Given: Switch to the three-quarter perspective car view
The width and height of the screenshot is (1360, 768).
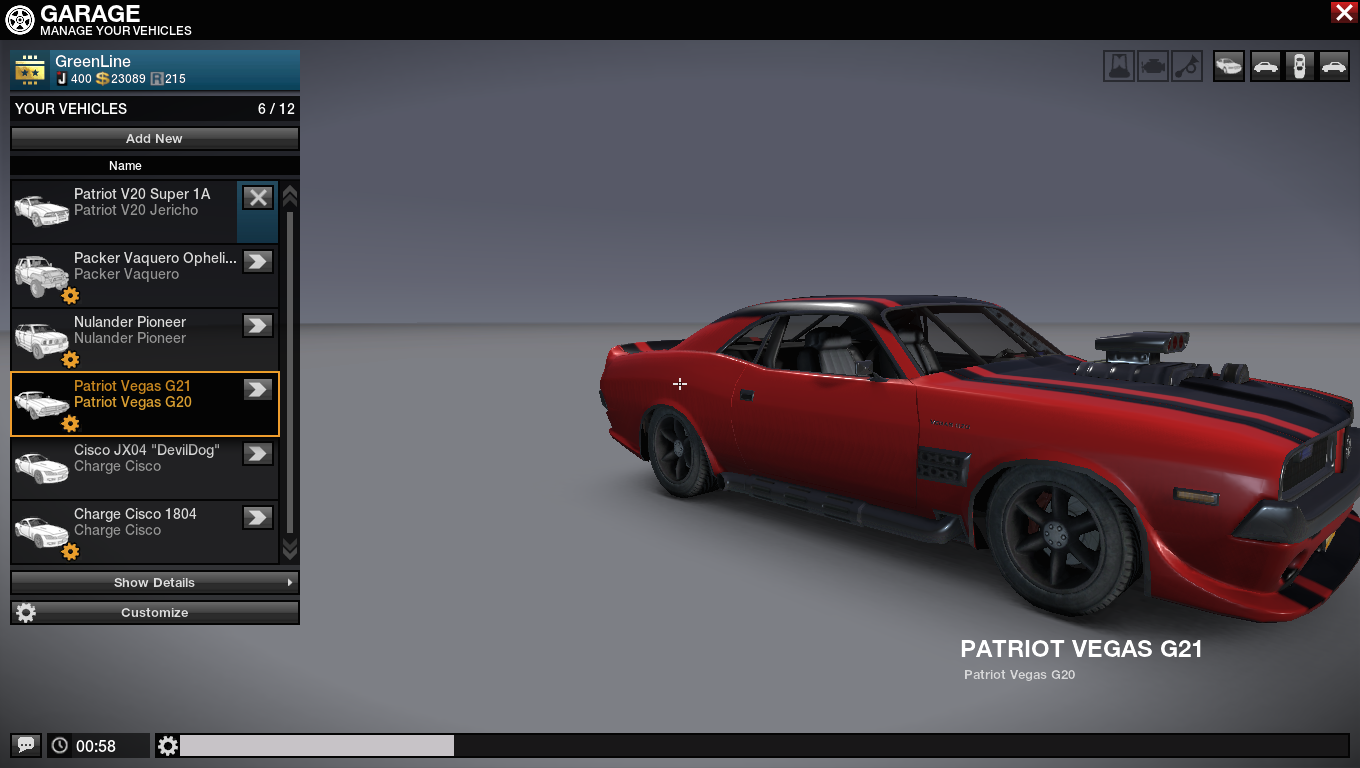Looking at the screenshot, I should [1229, 67].
